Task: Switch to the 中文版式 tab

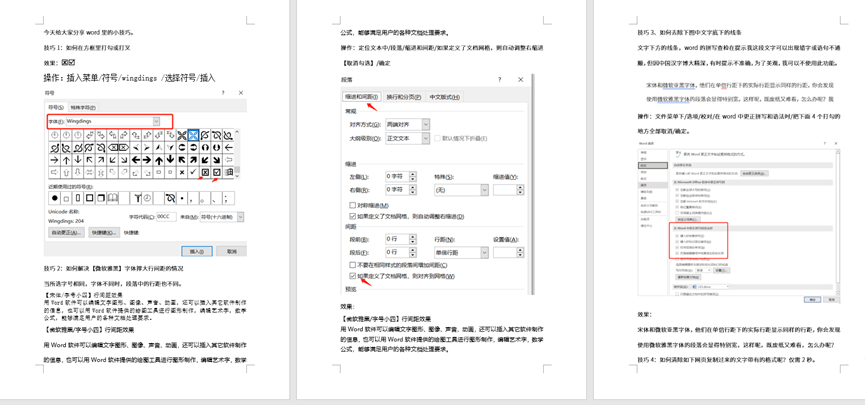Action: pos(445,97)
